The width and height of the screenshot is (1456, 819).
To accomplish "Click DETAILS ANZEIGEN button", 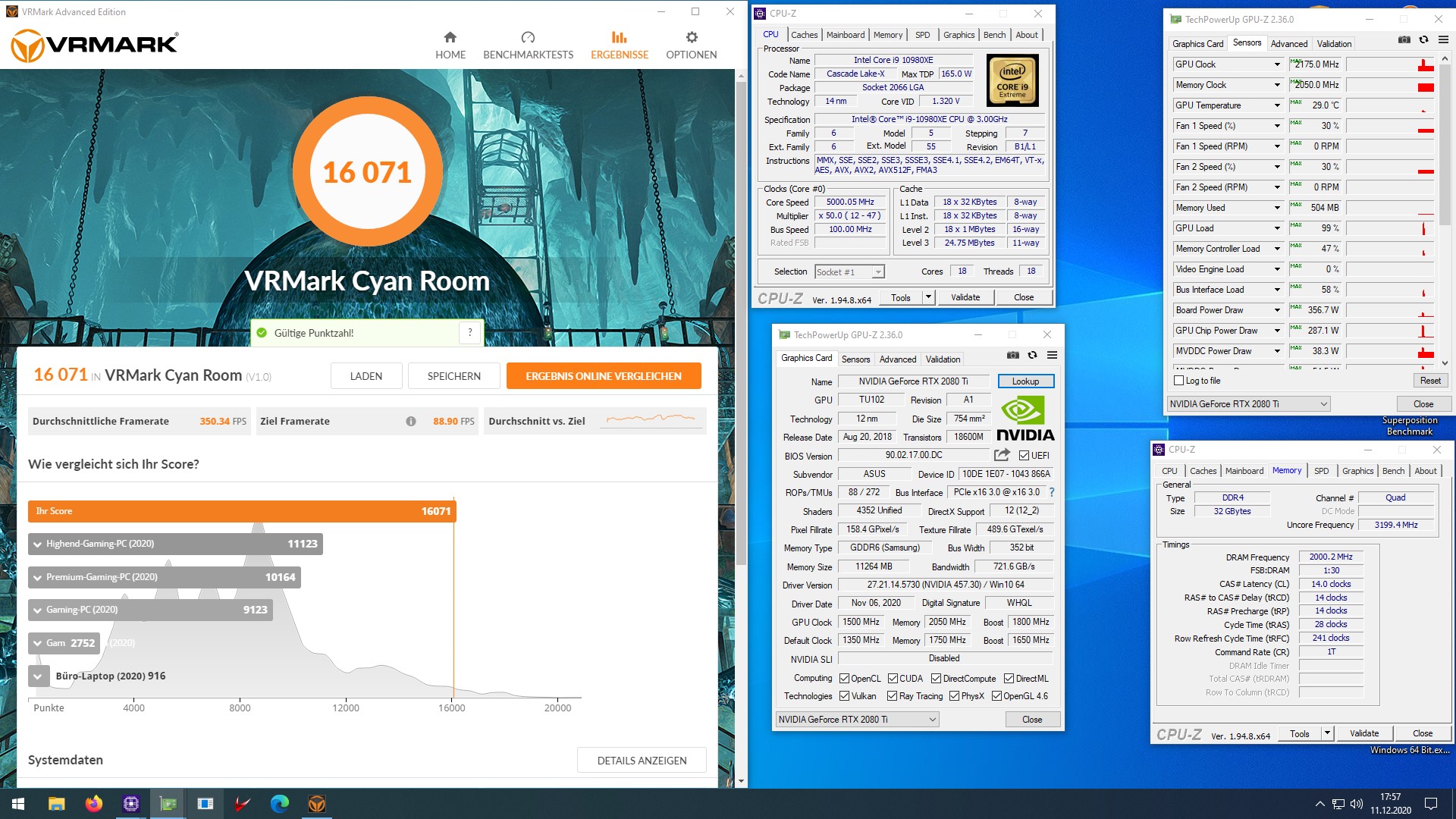I will tap(642, 761).
